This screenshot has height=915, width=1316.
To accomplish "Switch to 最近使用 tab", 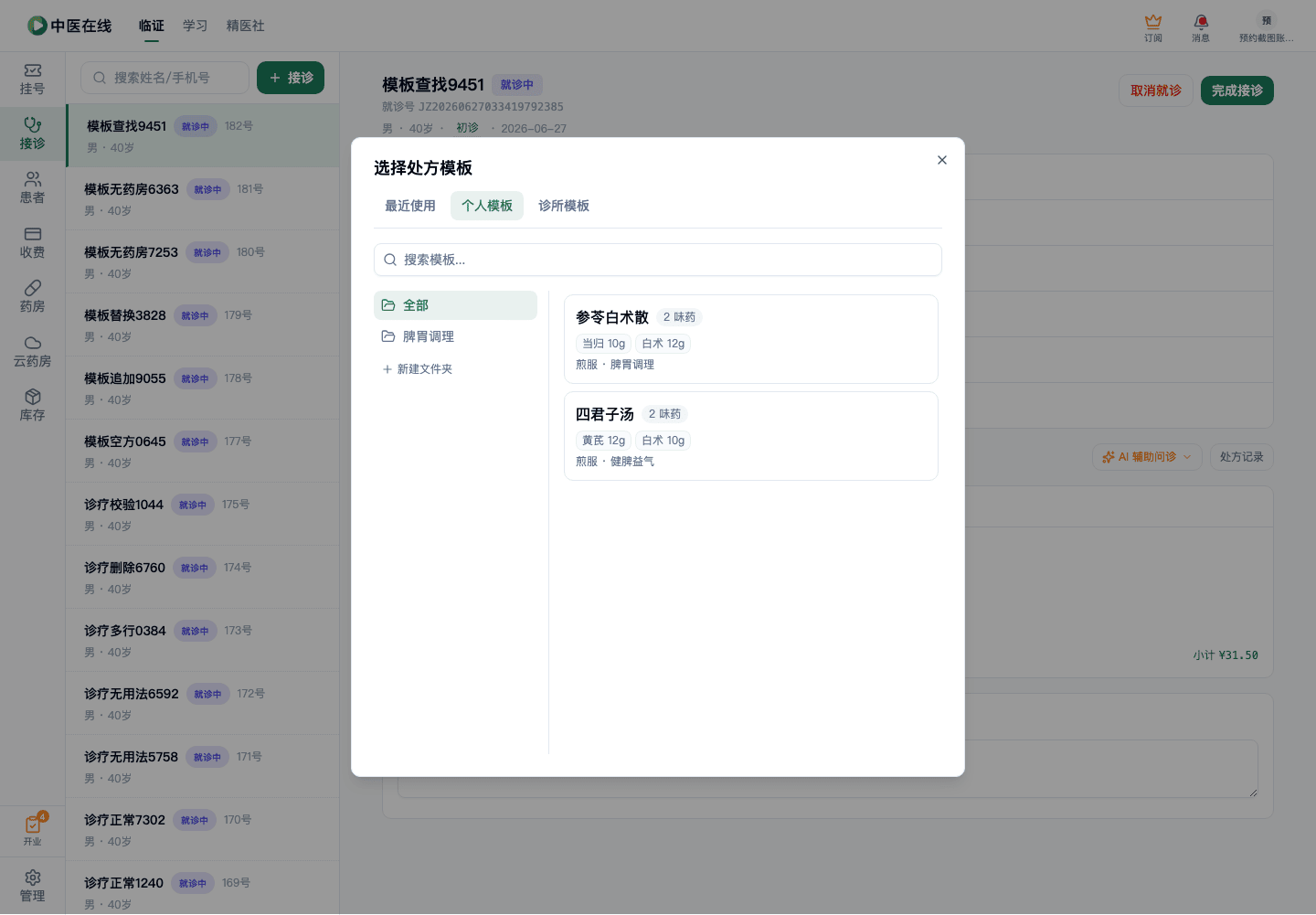I will pos(410,206).
